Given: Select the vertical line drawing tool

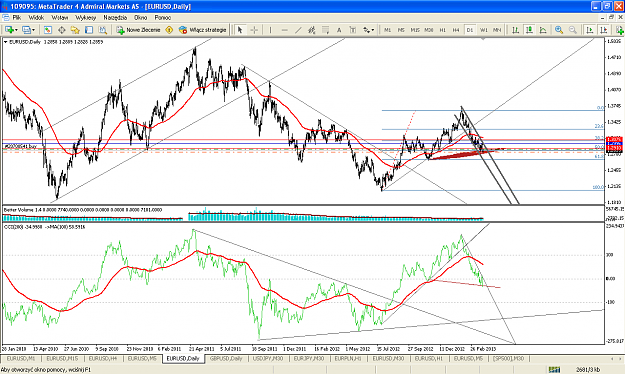Looking at the screenshot, I should click(270, 30).
